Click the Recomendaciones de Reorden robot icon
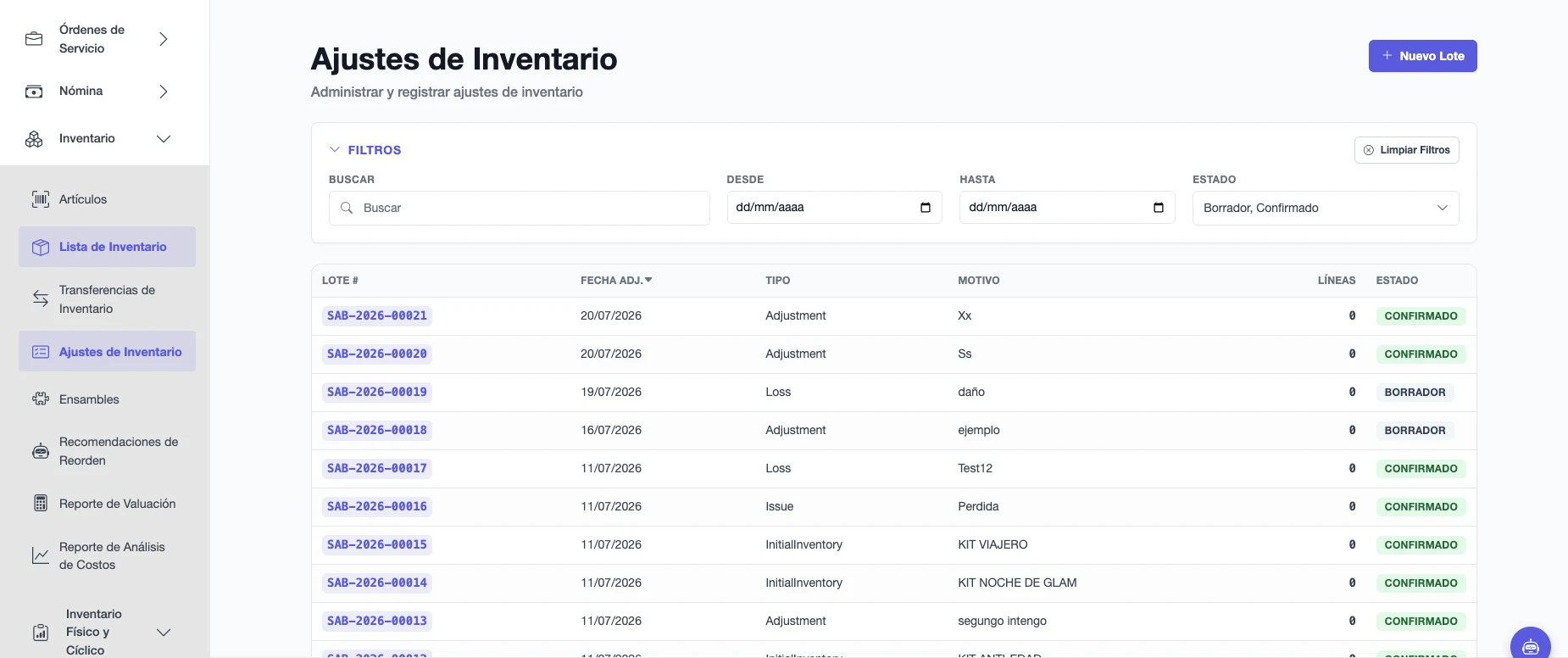The height and width of the screenshot is (658, 1568). point(41,451)
